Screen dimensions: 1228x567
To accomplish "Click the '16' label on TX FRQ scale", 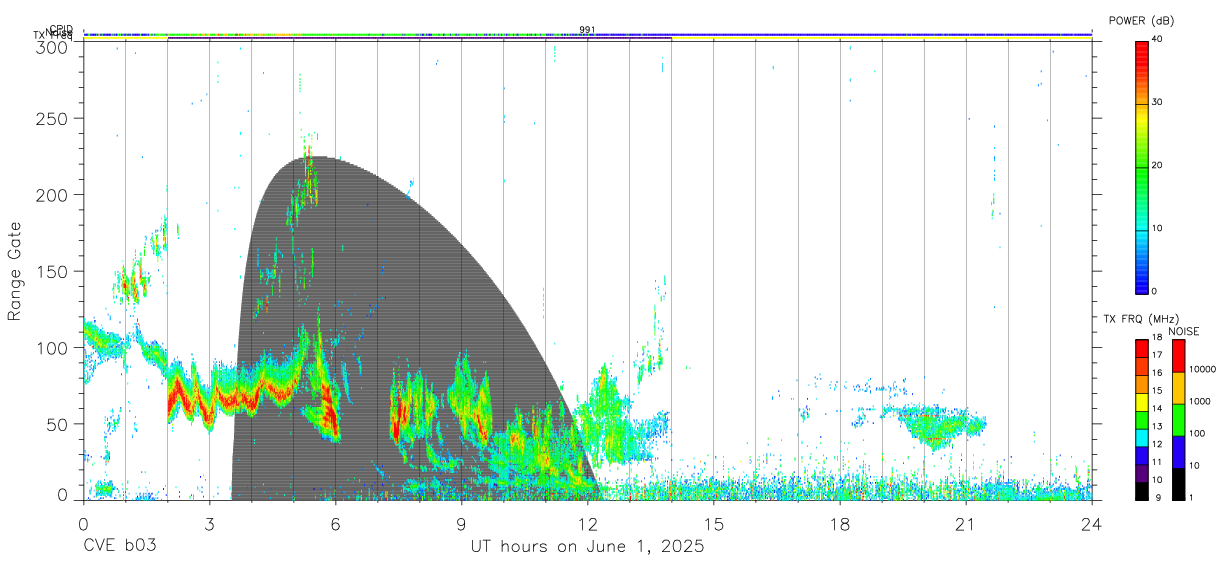I will (x=1156, y=372).
